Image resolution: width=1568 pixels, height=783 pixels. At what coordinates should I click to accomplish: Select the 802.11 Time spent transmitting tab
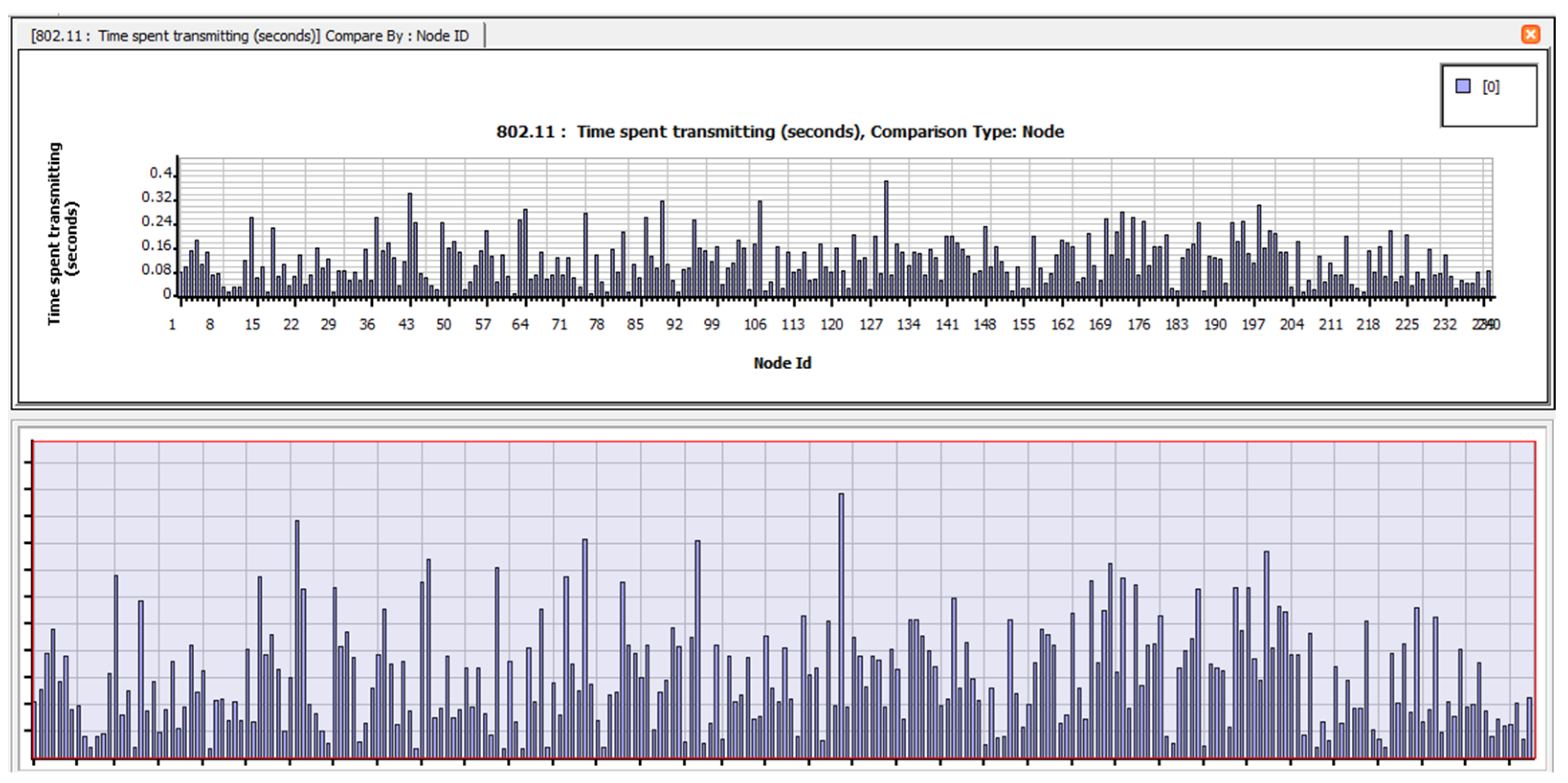point(250,36)
